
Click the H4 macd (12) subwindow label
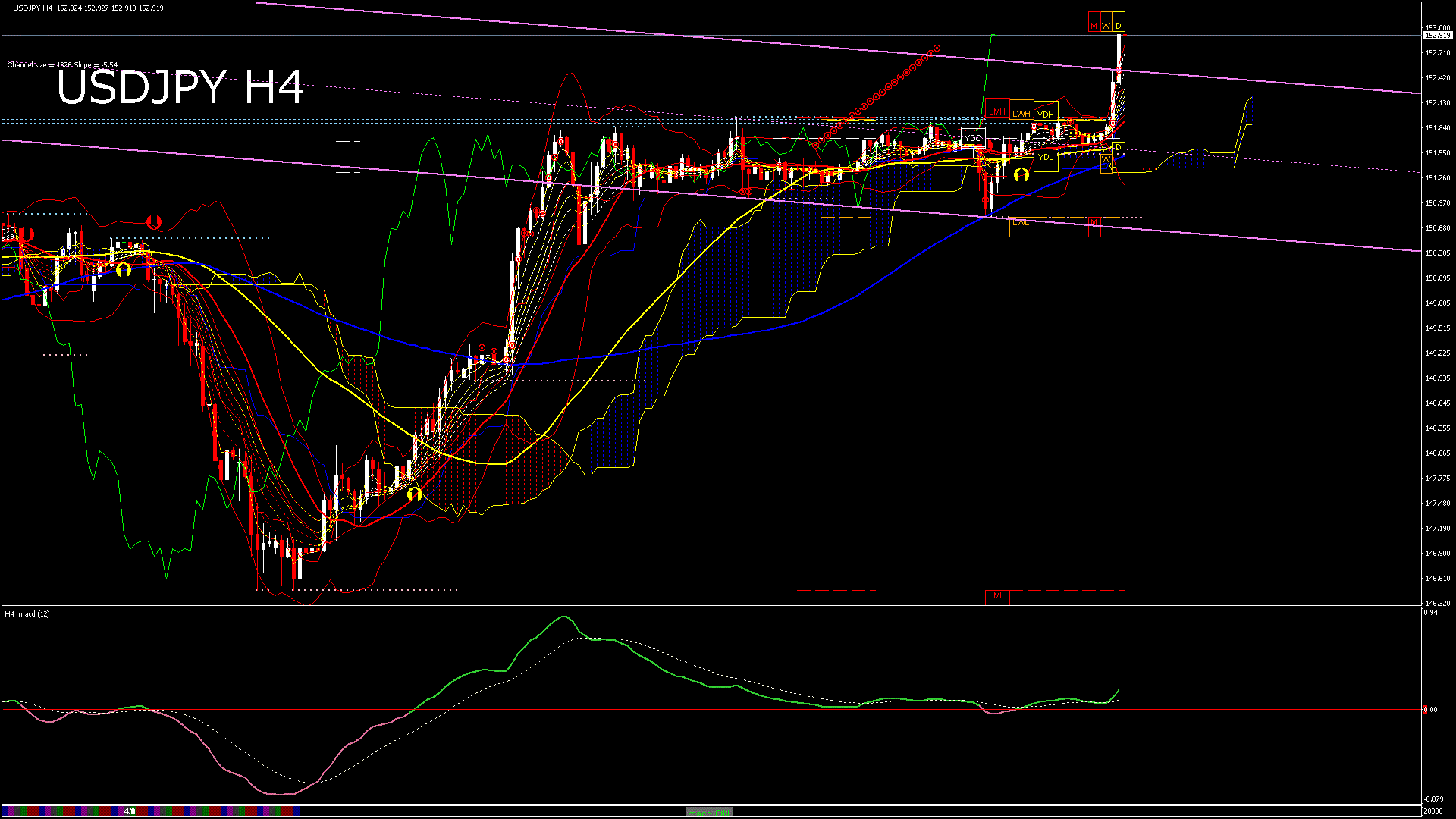click(x=27, y=613)
